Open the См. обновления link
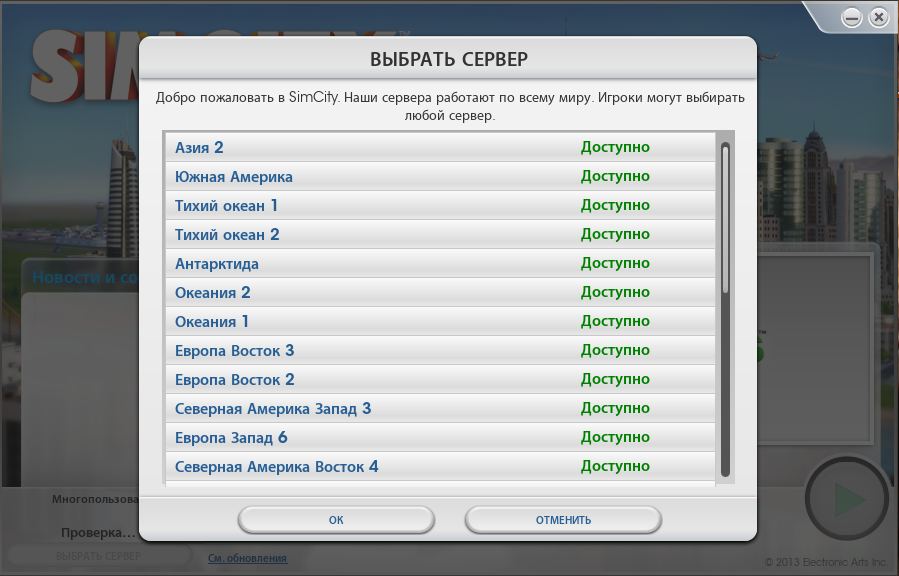 (x=247, y=558)
